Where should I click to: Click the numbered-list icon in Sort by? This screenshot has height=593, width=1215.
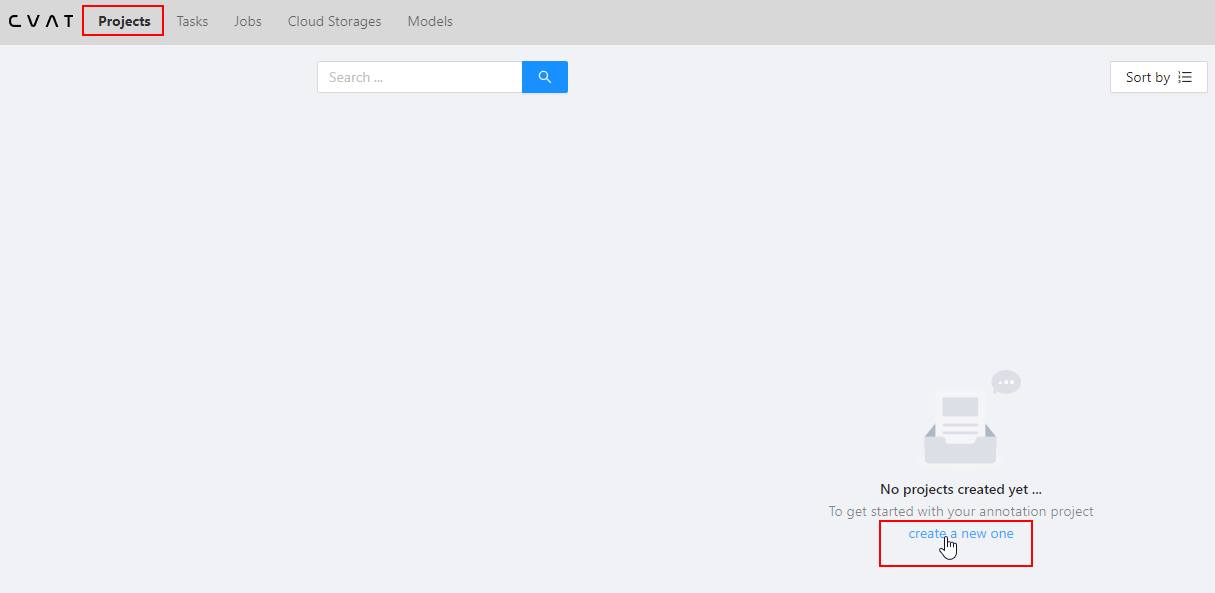[1185, 76]
